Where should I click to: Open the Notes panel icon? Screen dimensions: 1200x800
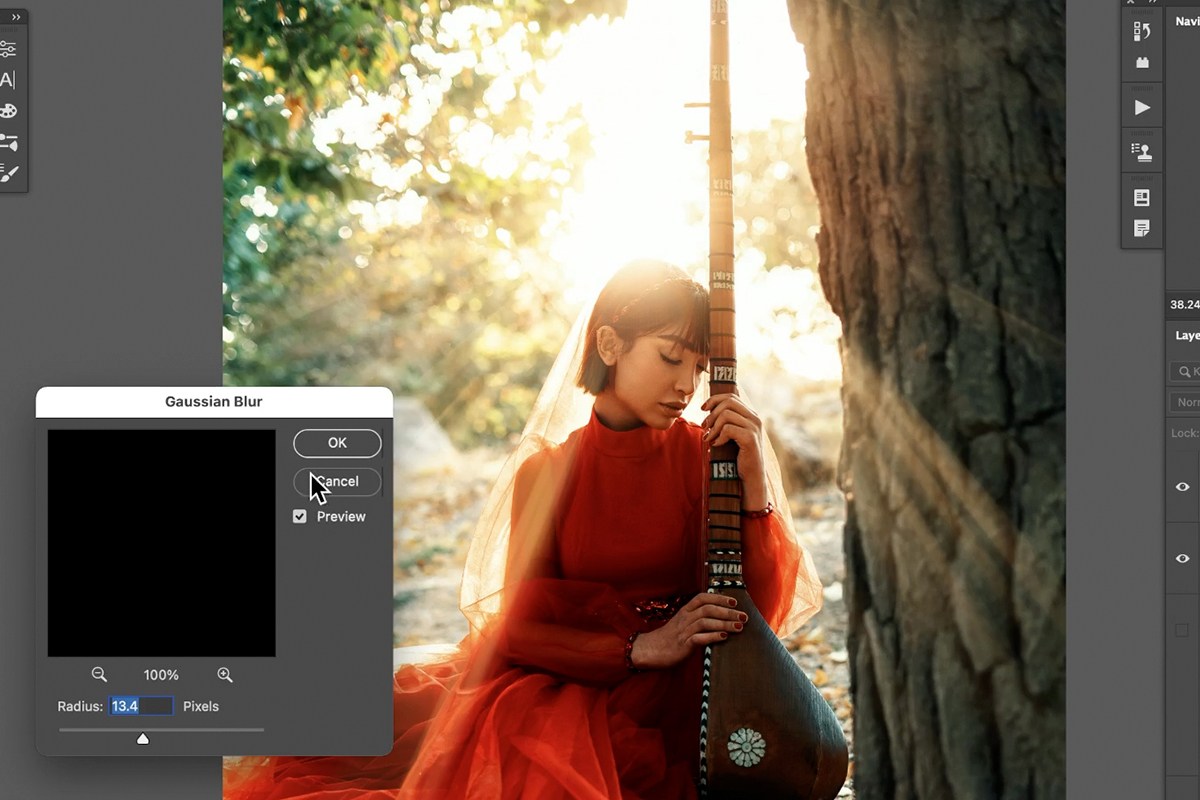(1142, 229)
